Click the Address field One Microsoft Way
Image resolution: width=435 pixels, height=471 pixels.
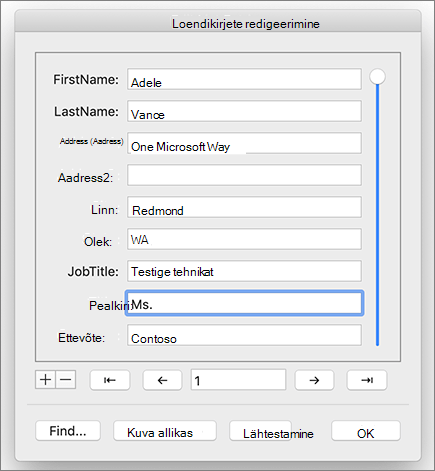tap(244, 143)
